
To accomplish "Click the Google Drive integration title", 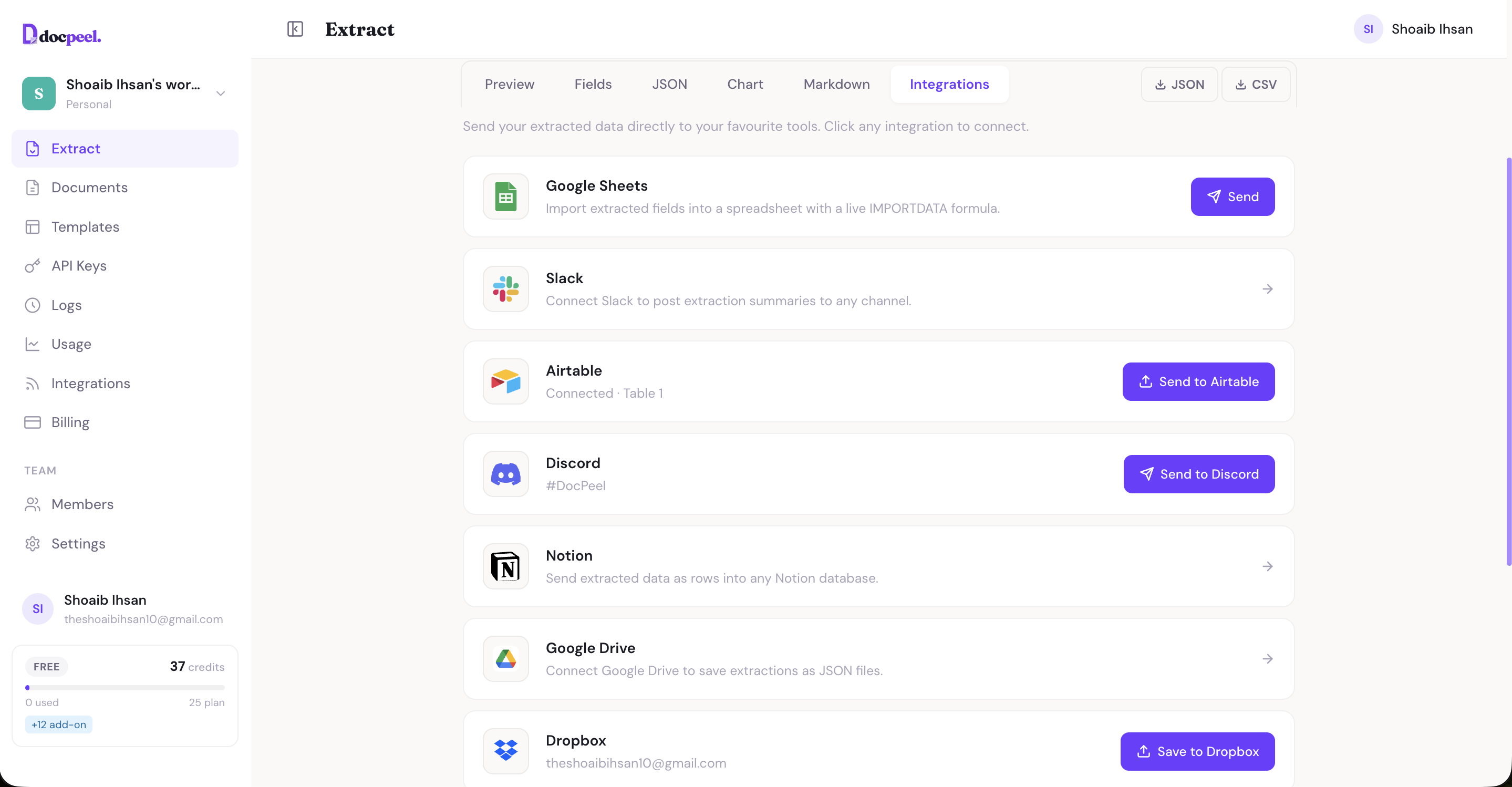I will coord(591,648).
